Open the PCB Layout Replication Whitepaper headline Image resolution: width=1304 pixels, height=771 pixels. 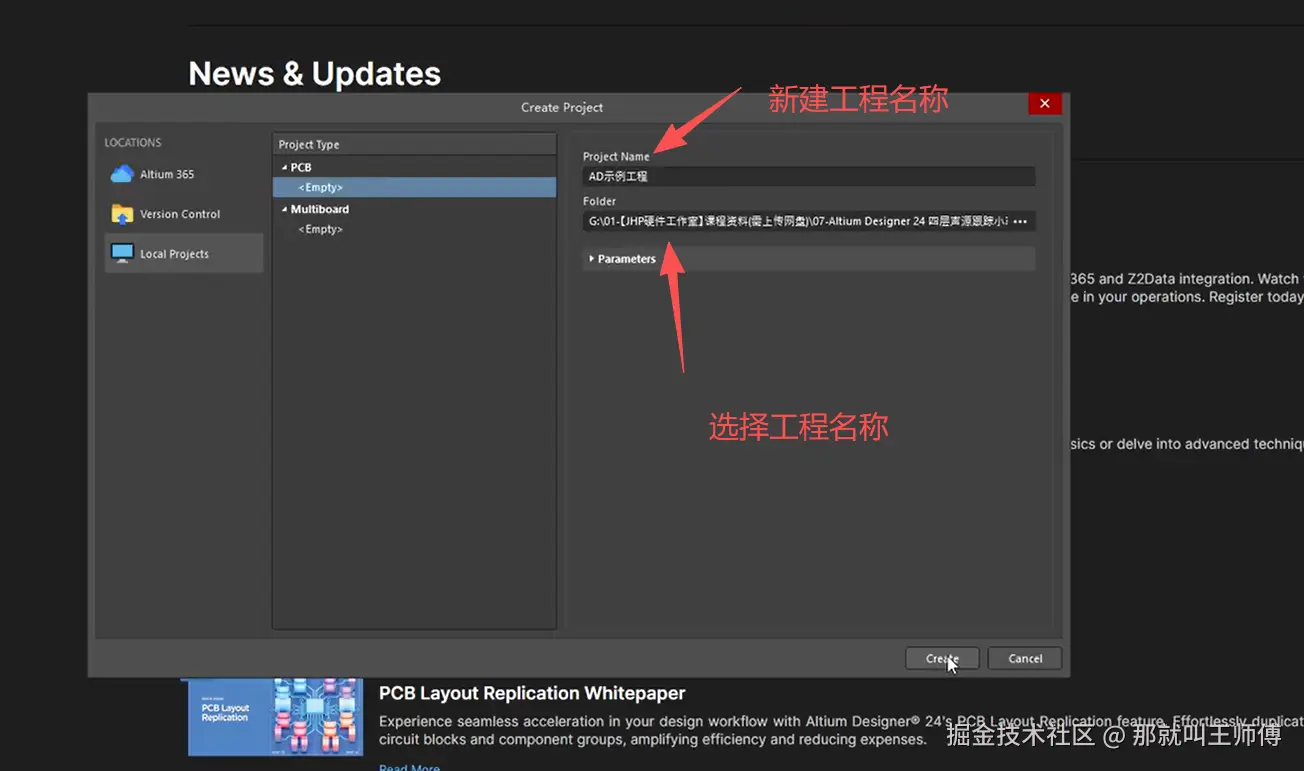click(532, 693)
